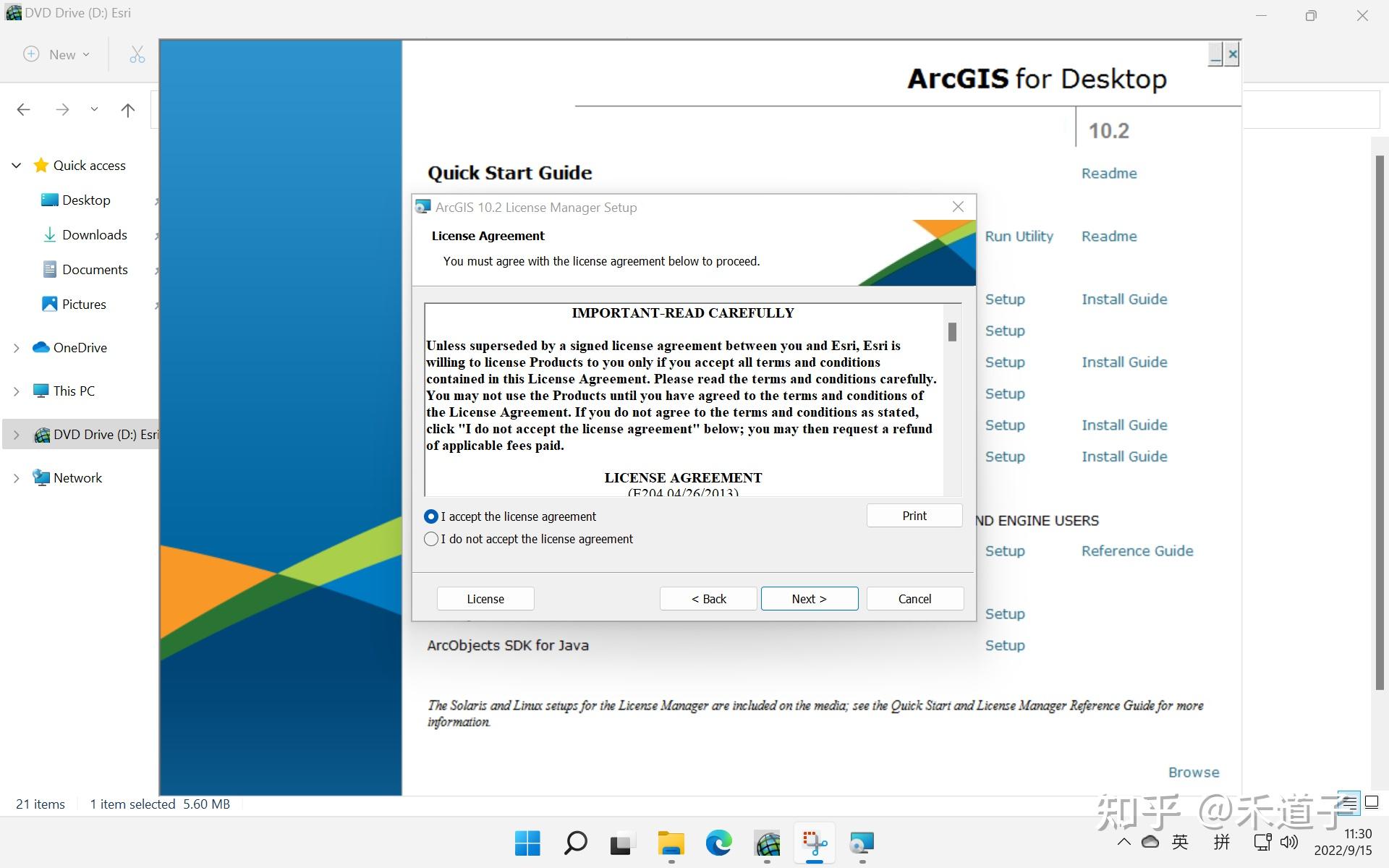Go back with the < Back button
This screenshot has width=1389, height=868.
[x=708, y=599]
